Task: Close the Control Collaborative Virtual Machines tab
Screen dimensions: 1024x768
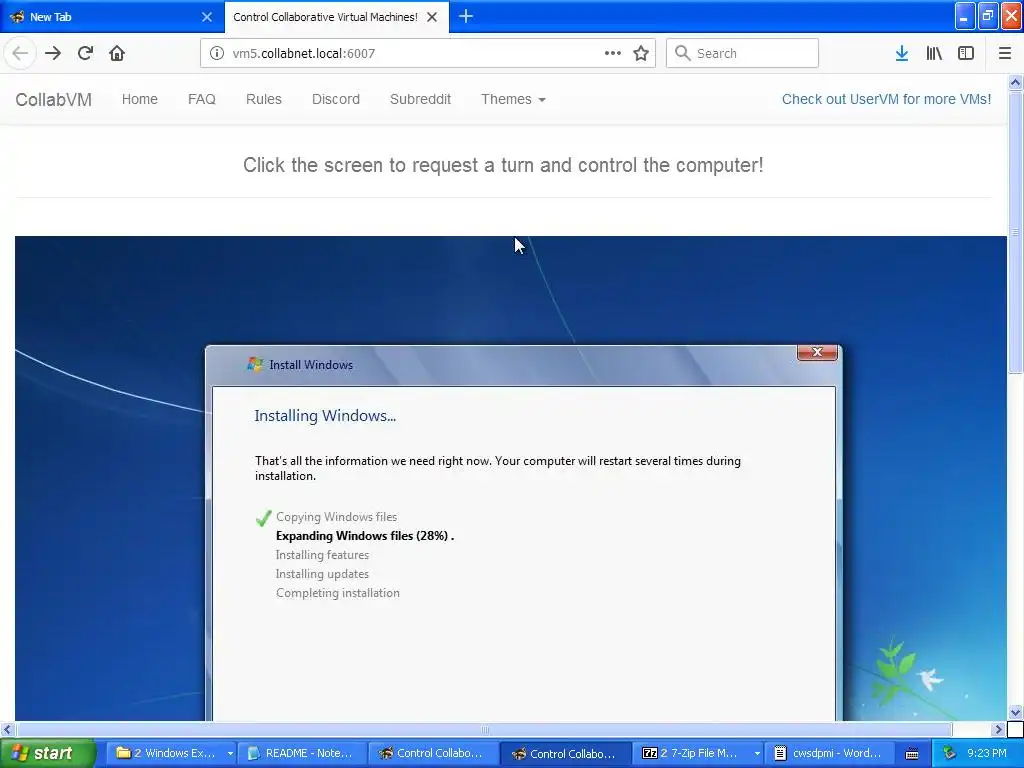Action: 432,17
